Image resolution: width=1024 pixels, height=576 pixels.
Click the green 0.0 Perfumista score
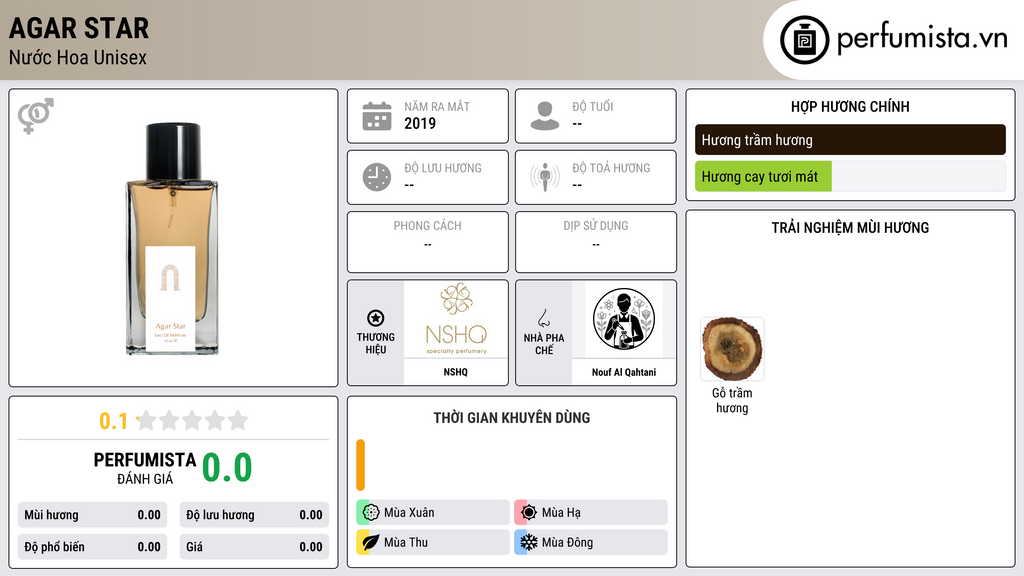coord(227,468)
